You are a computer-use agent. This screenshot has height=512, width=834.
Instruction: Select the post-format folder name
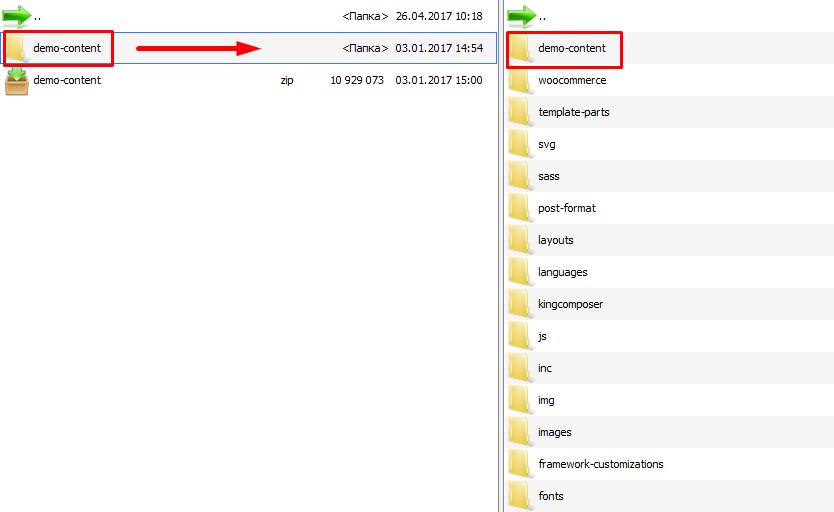tap(566, 208)
